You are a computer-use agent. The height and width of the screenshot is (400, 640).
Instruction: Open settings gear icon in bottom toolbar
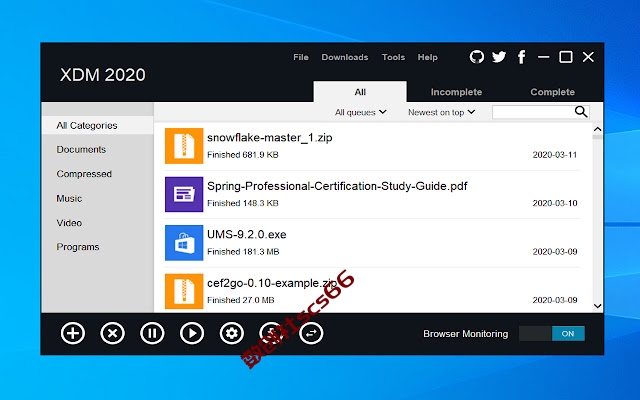[231, 333]
